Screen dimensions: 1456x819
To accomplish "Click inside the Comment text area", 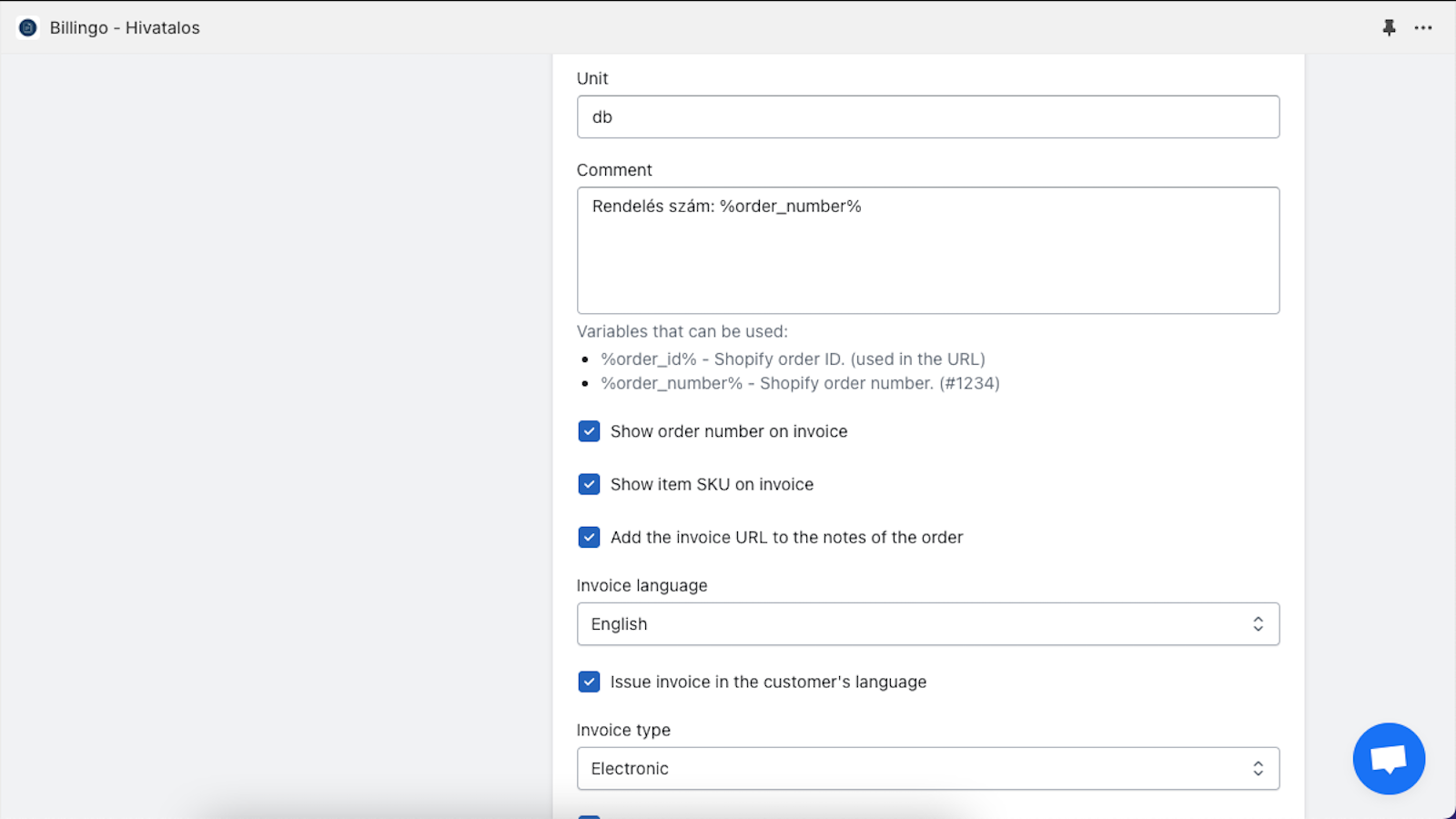I will point(927,250).
